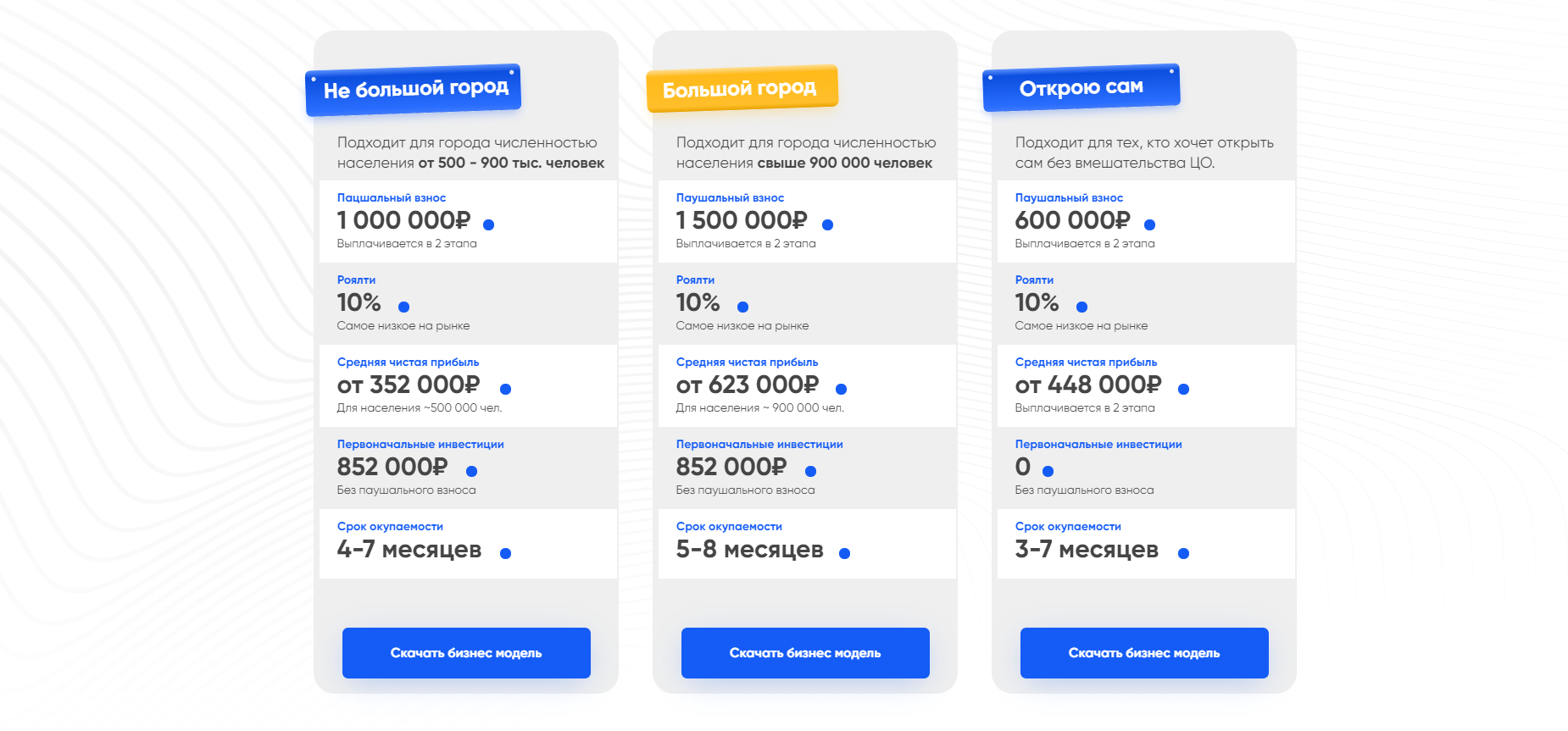Click the yellow Большой город badge

[x=742, y=88]
